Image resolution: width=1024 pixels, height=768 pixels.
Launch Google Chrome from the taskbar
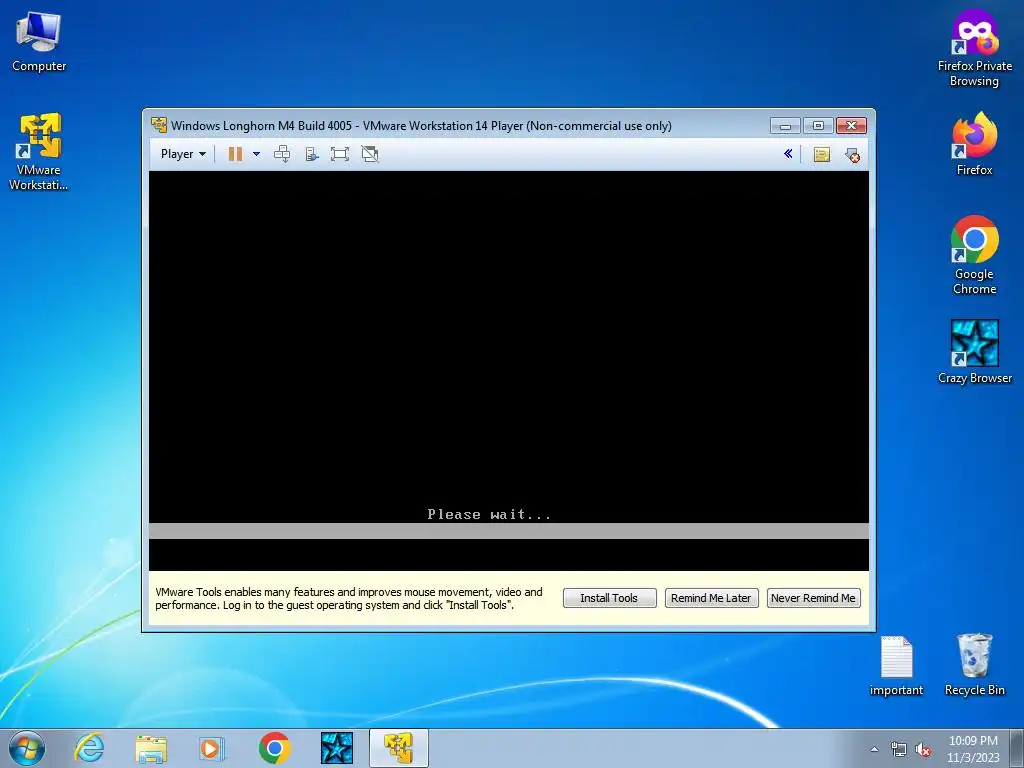coord(274,748)
